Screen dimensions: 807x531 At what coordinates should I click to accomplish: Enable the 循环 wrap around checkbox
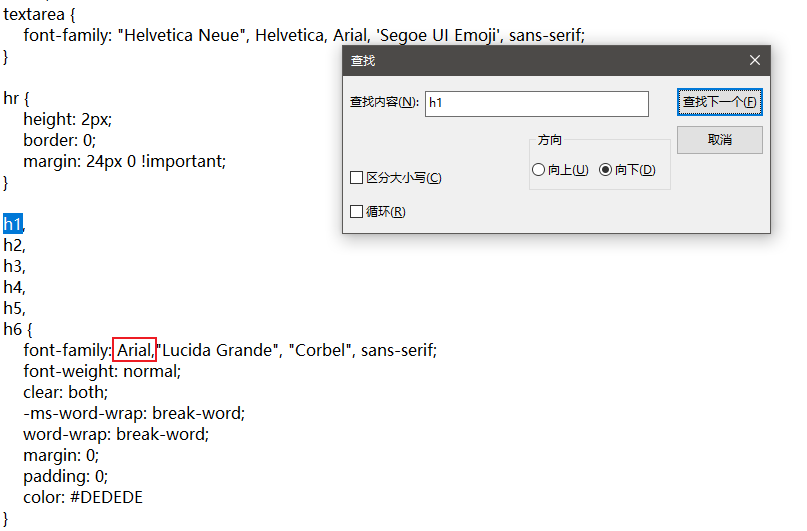click(x=356, y=211)
